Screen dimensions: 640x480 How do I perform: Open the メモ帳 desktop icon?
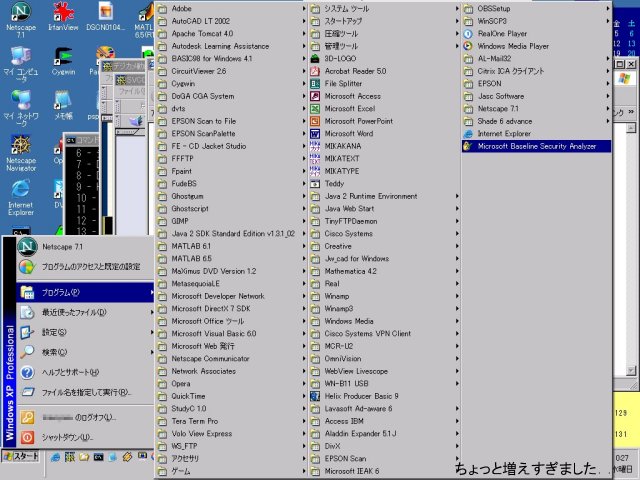pos(63,105)
